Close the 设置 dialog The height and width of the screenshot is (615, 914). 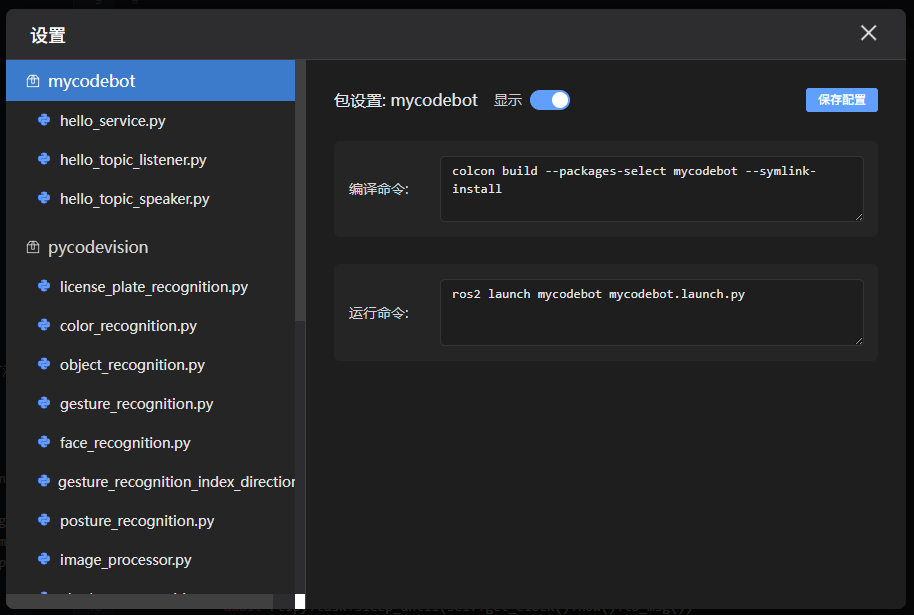pyautogui.click(x=868, y=33)
